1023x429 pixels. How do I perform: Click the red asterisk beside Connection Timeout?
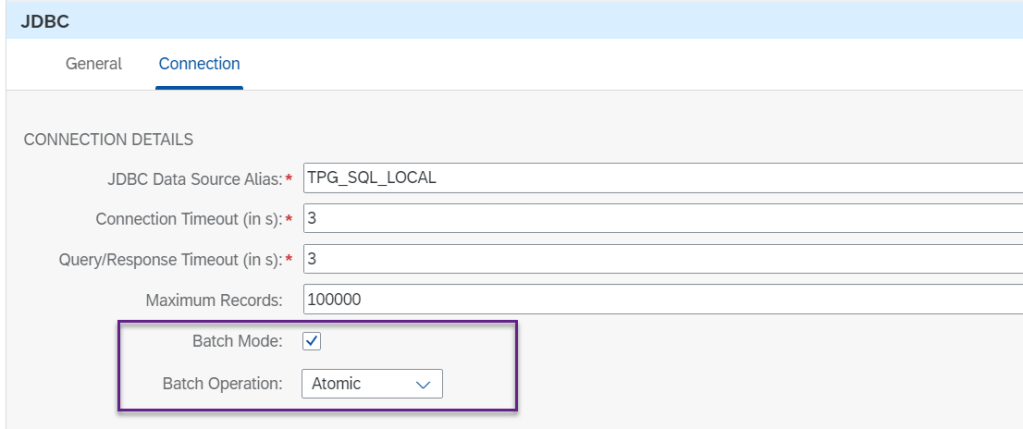coord(290,220)
